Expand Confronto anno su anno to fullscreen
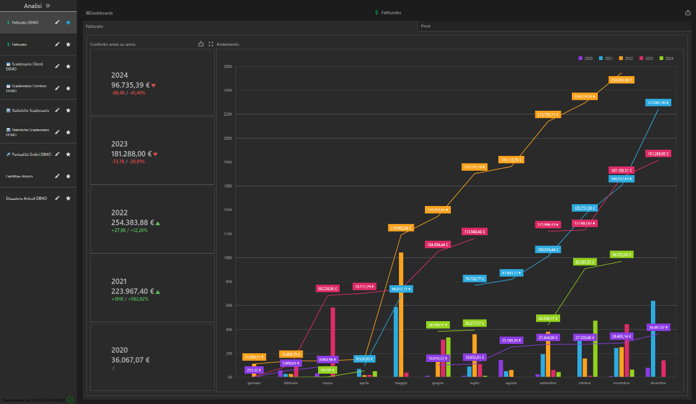696x404 pixels. 211,44
